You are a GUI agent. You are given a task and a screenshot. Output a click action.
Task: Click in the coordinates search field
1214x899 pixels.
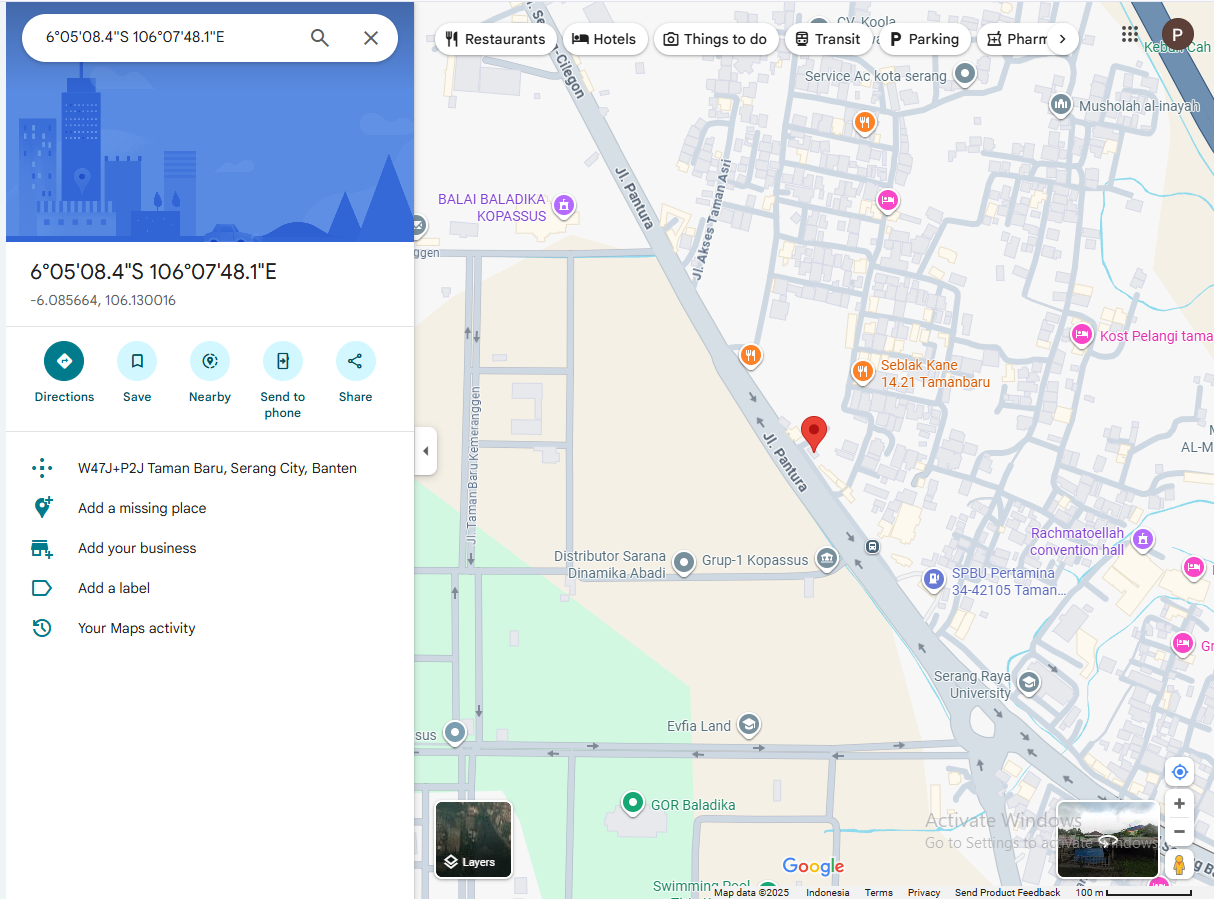(x=165, y=38)
